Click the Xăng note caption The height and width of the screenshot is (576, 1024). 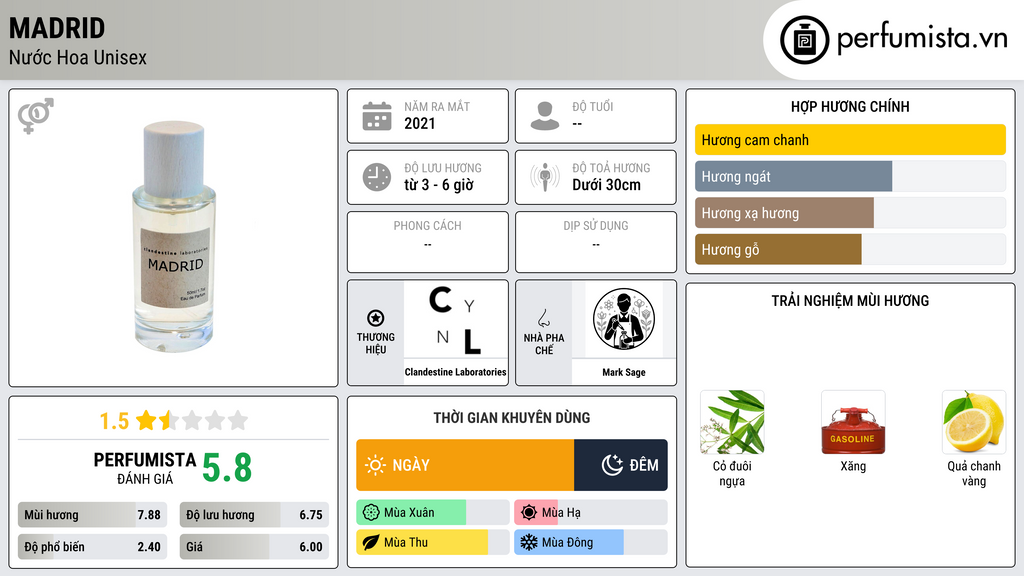pyautogui.click(x=853, y=466)
